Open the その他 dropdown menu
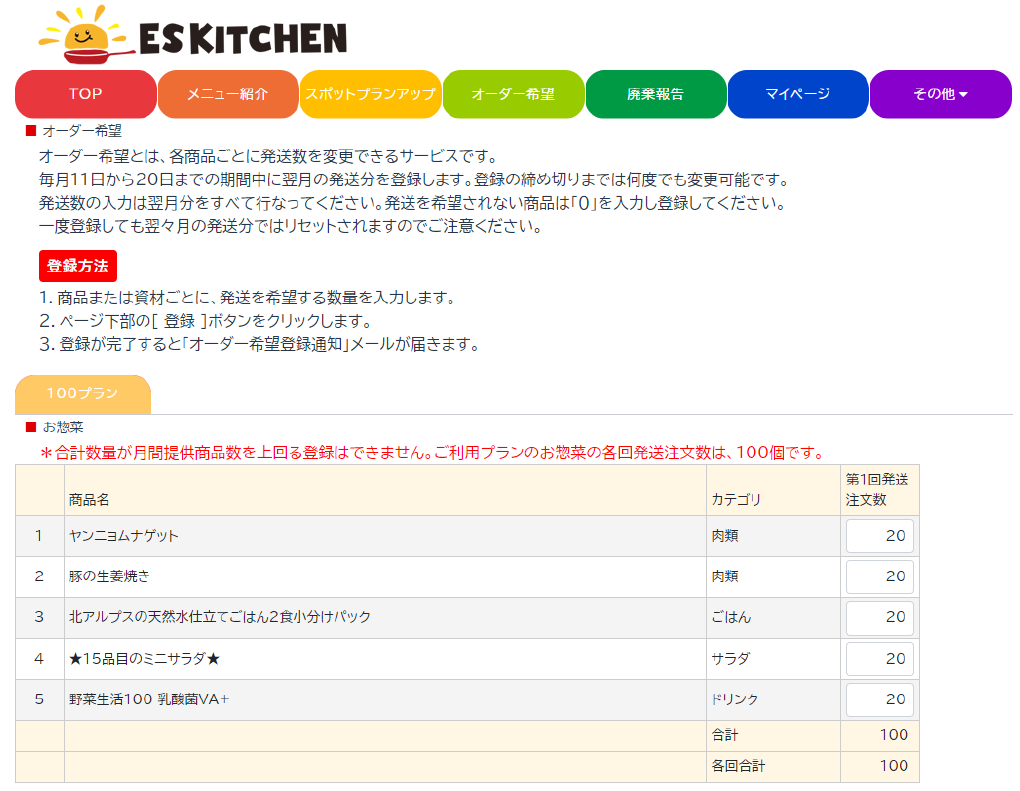 [x=940, y=94]
